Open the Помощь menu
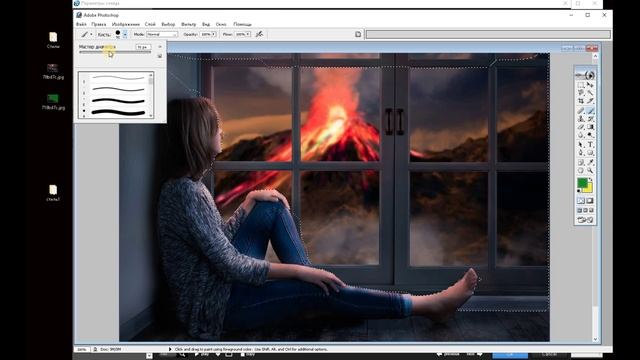Image resolution: width=640 pixels, height=360 pixels. click(x=242, y=24)
